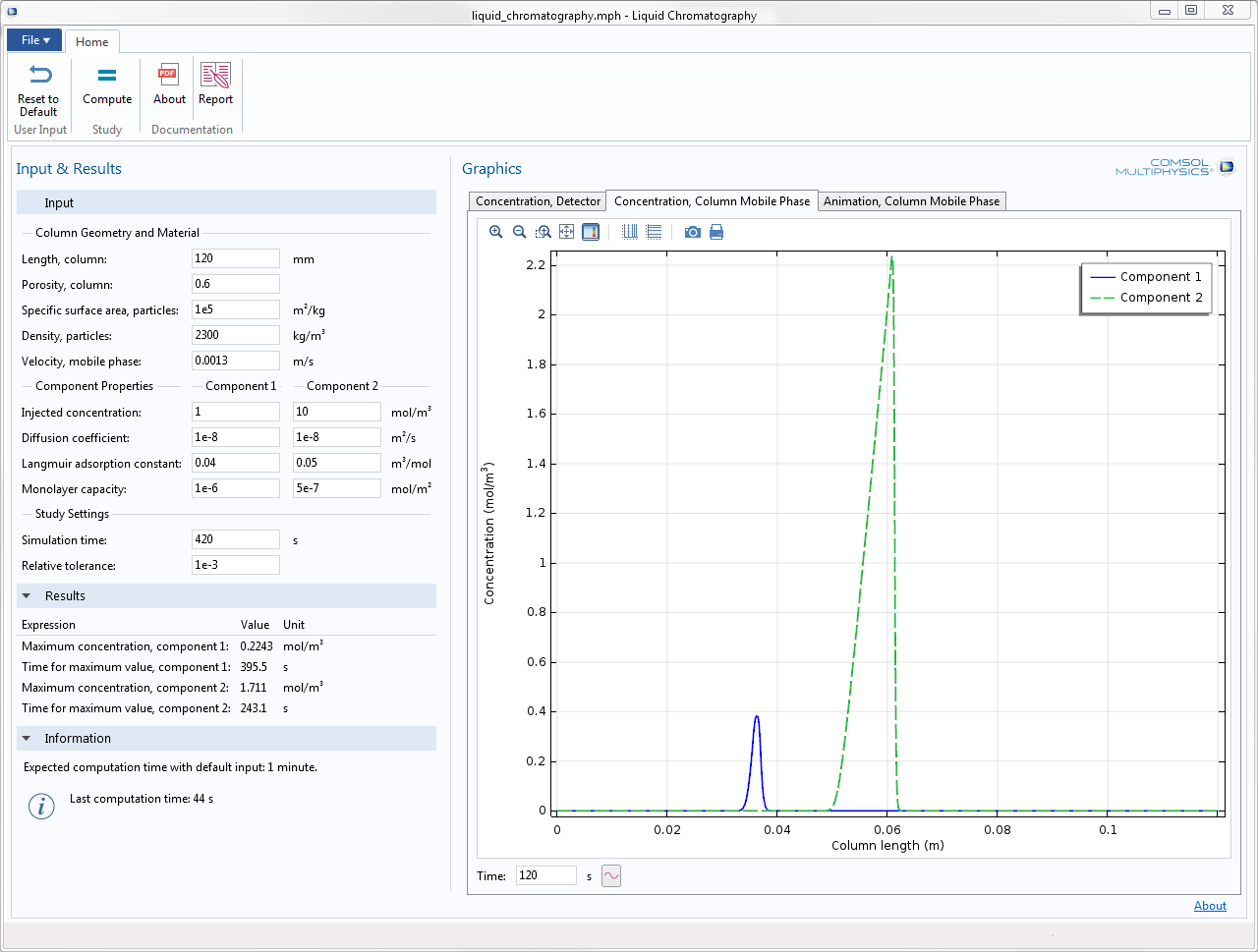Image resolution: width=1258 pixels, height=952 pixels.
Task: Collapse the Information section
Action: [27, 739]
